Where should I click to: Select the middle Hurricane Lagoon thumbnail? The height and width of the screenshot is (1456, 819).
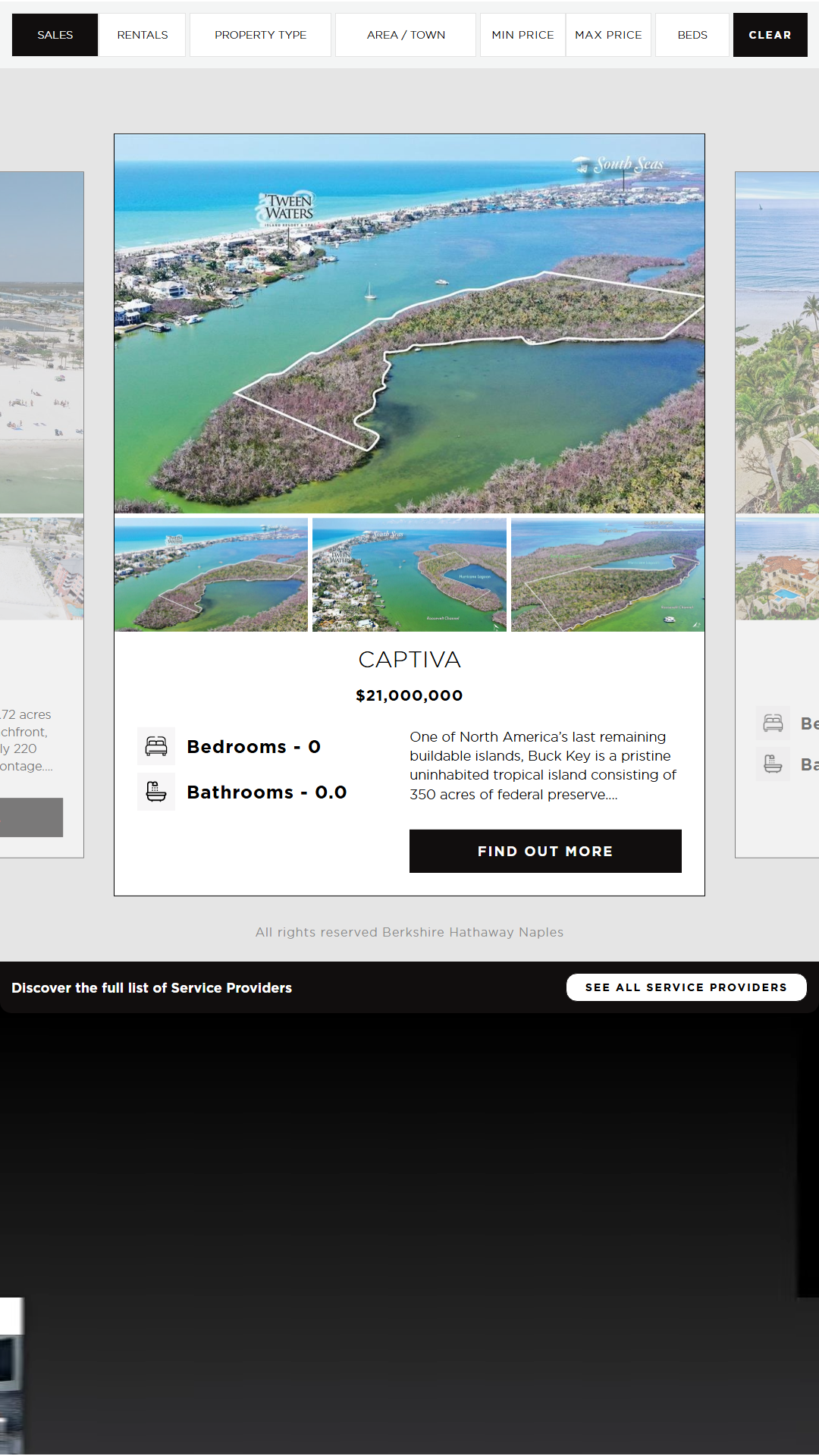409,575
